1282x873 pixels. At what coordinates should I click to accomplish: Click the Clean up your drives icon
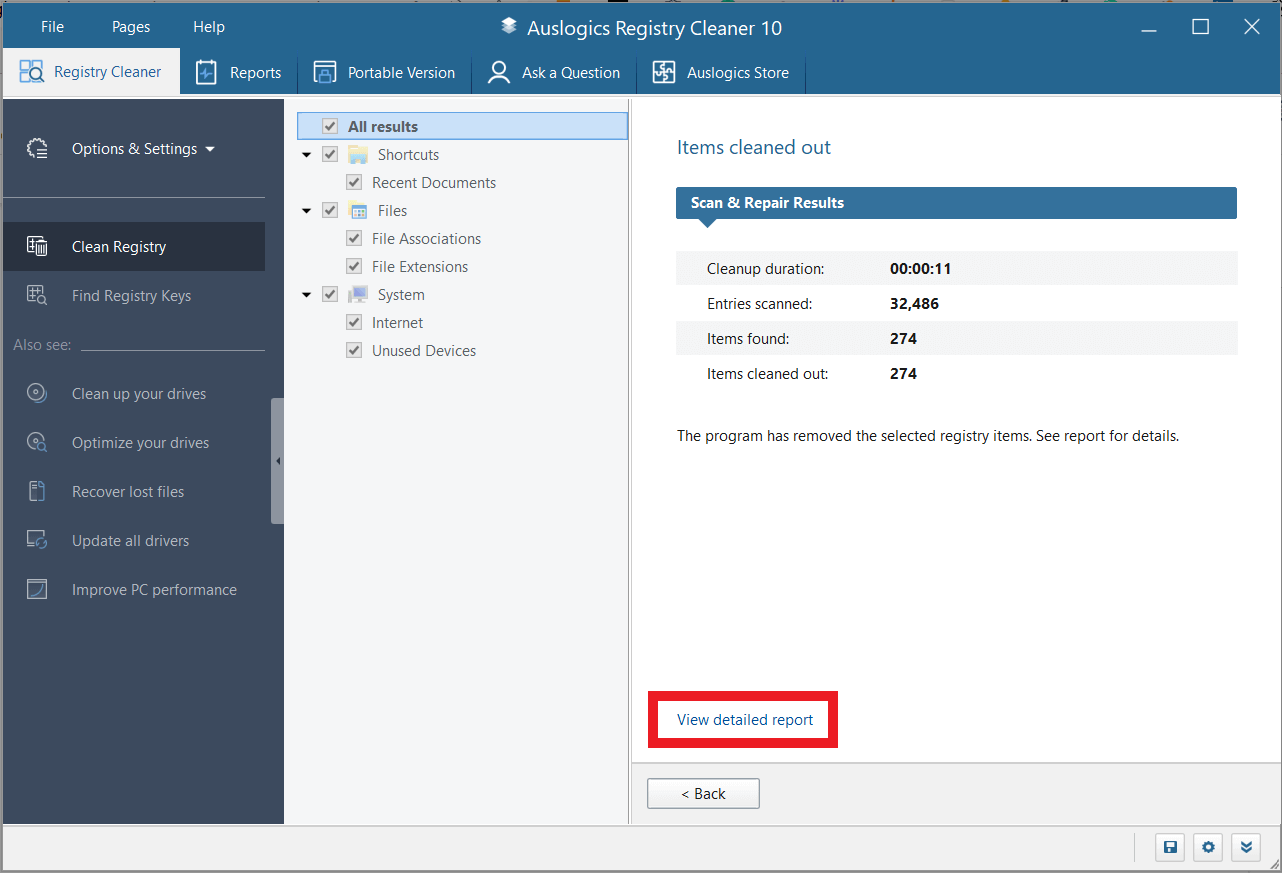(37, 393)
